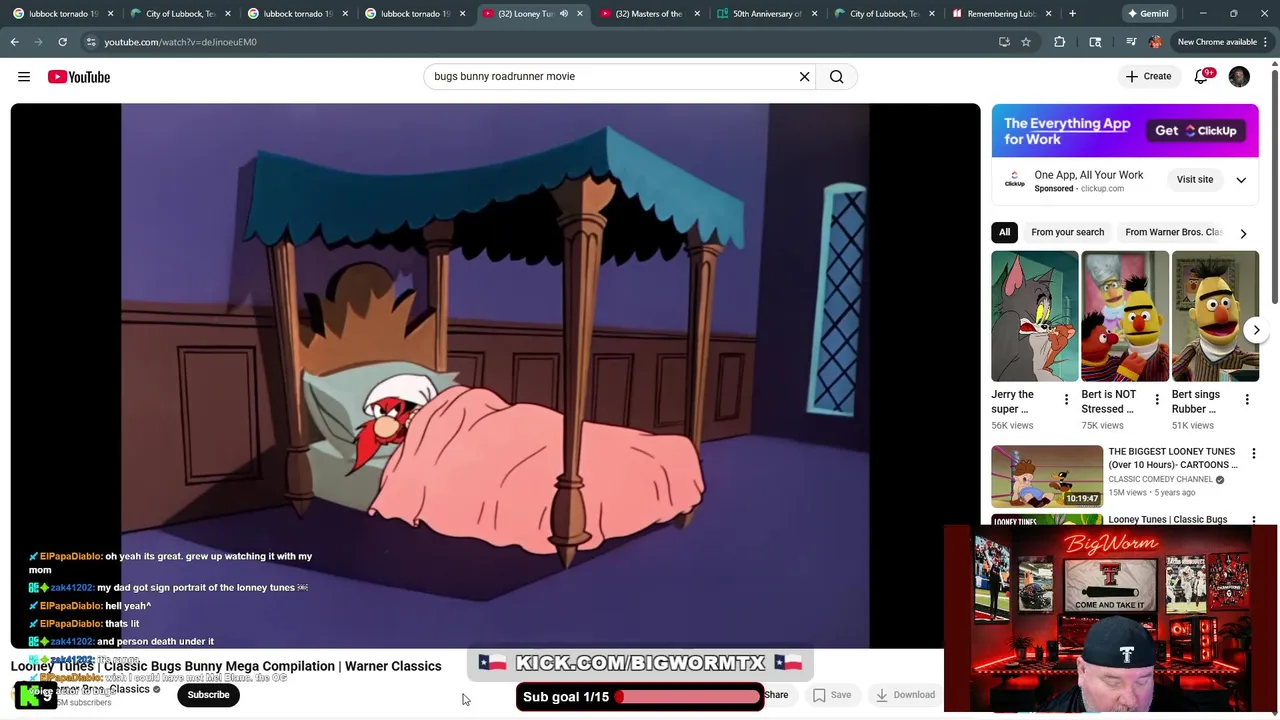Mute the Looney Tunes tab audio

point(564,14)
